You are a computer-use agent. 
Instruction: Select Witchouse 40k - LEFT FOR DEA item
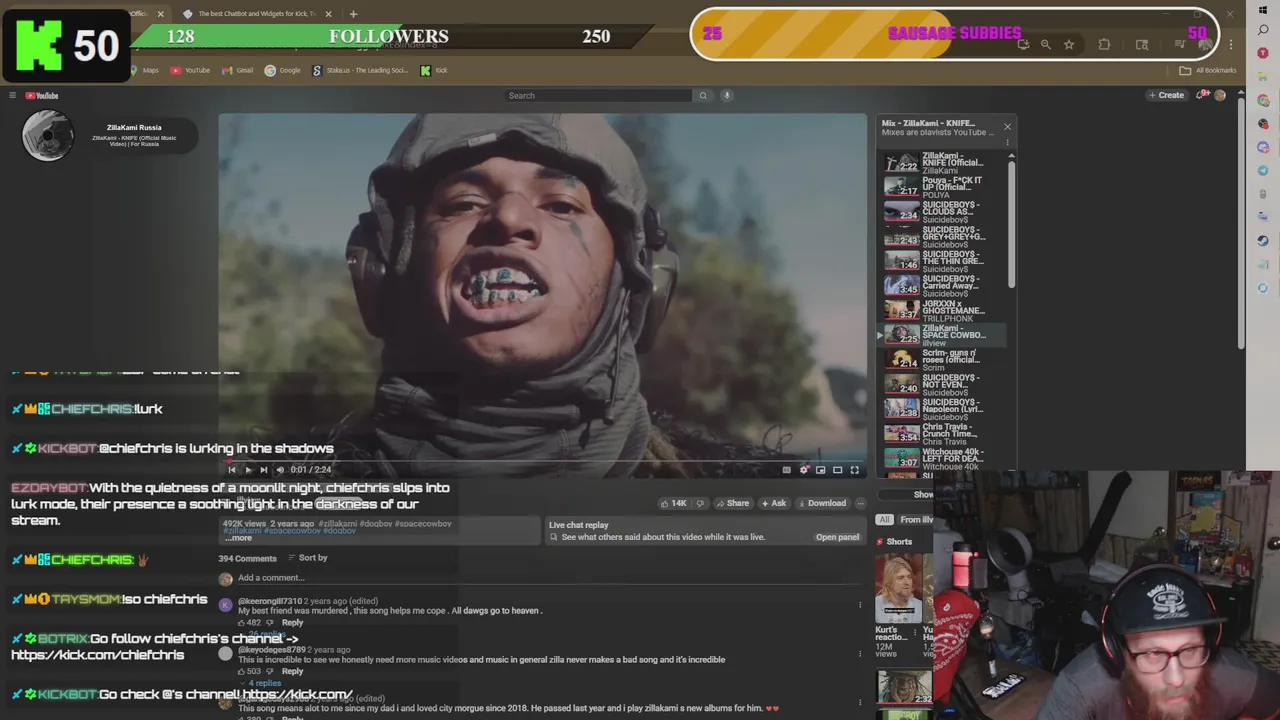[943, 458]
